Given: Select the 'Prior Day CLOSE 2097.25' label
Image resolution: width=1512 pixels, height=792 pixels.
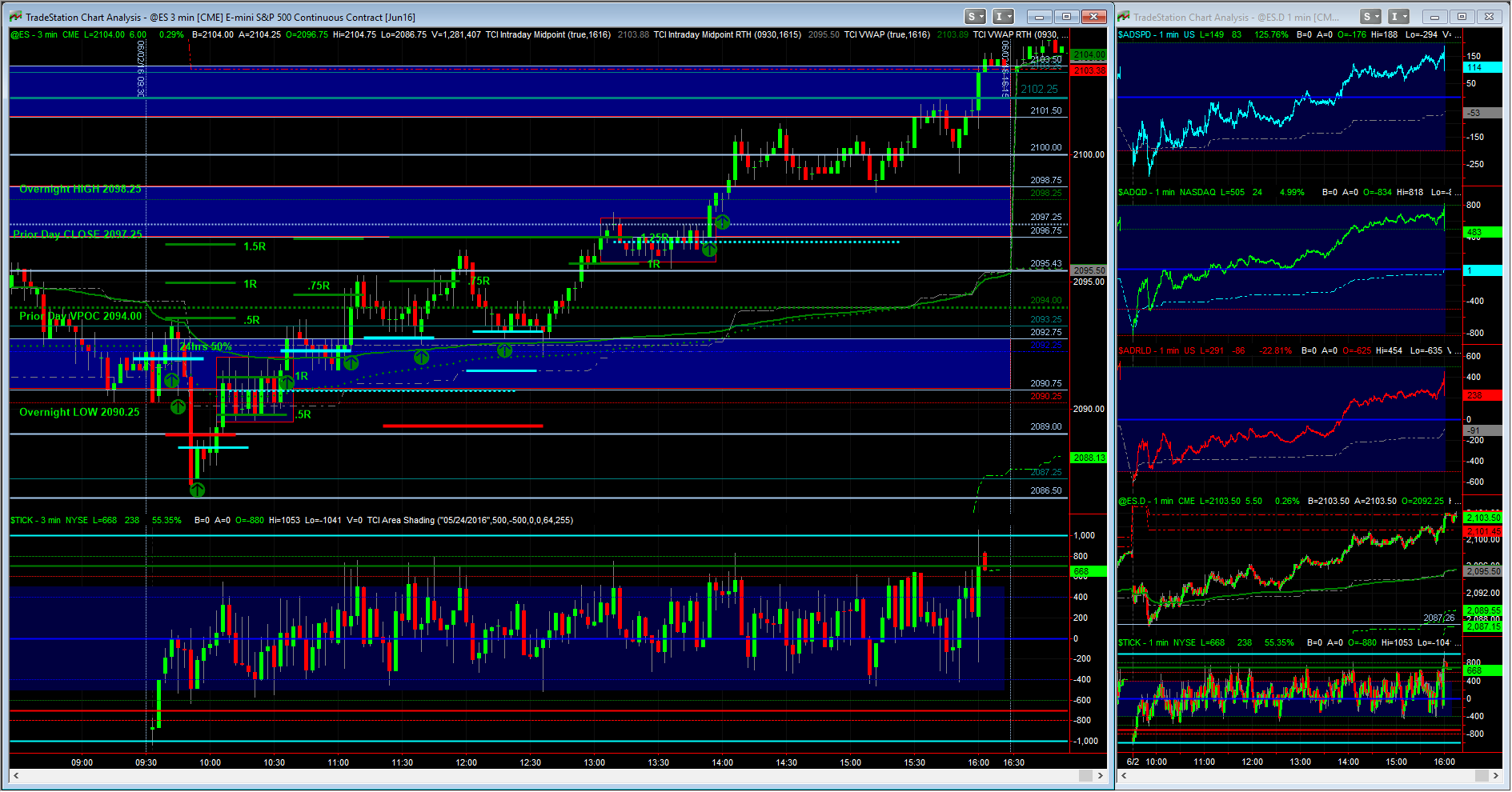Looking at the screenshot, I should tap(78, 234).
